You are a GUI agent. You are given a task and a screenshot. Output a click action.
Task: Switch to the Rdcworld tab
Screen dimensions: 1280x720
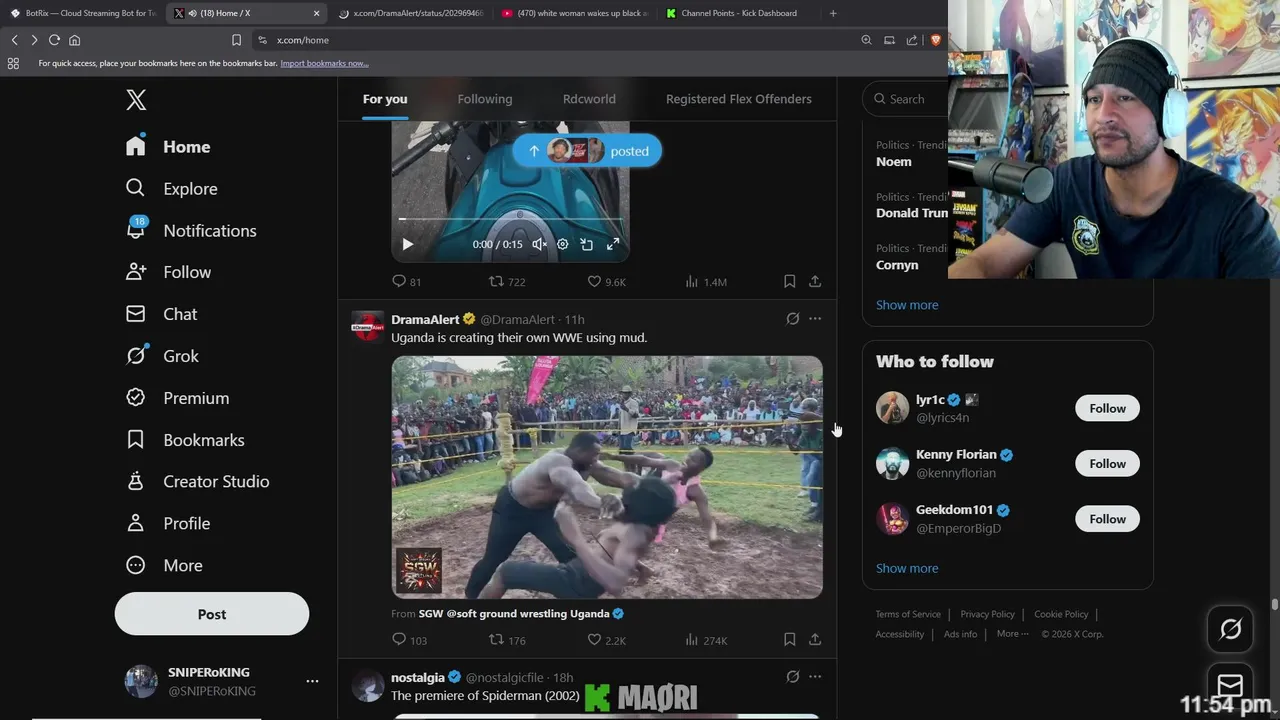pyautogui.click(x=589, y=99)
